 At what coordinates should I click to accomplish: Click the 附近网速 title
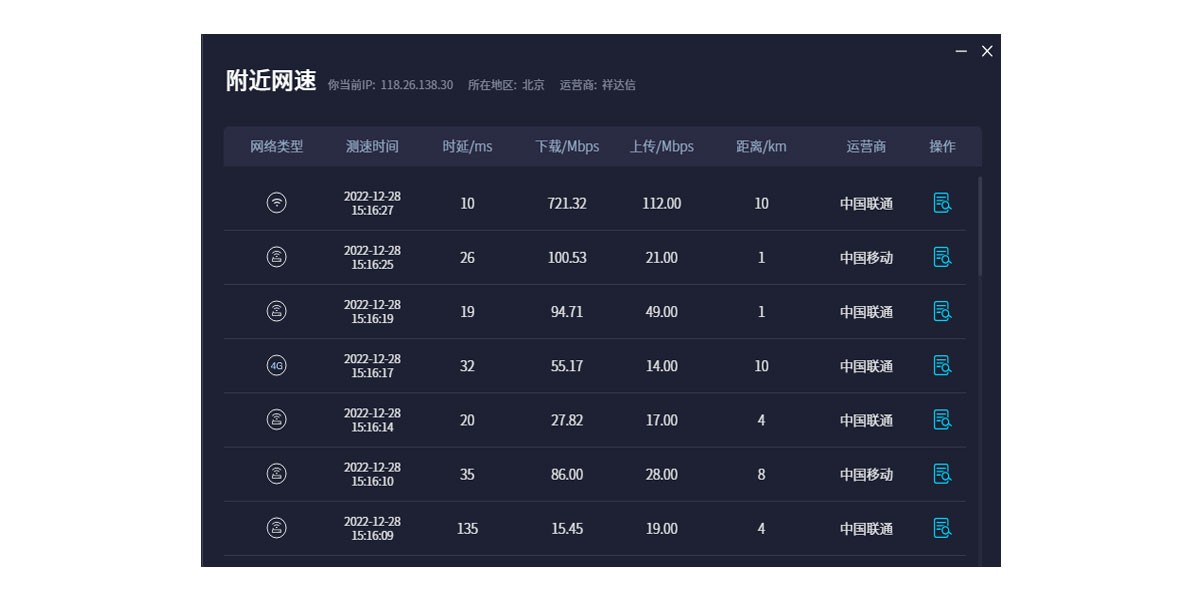[271, 81]
